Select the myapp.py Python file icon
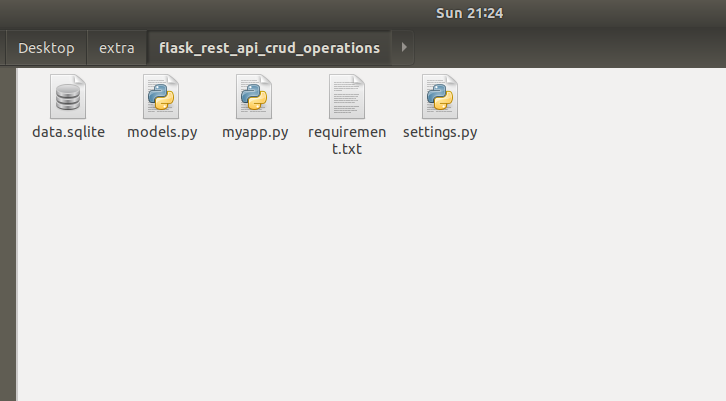Screen dimensions: 726x401 tap(254, 97)
